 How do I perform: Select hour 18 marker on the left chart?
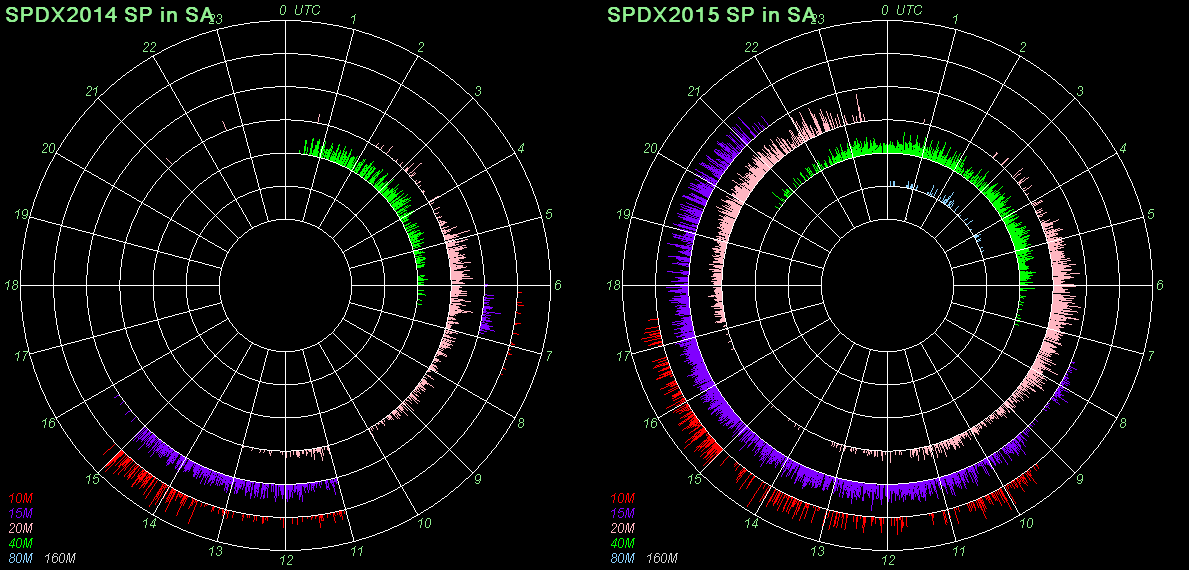click(13, 286)
